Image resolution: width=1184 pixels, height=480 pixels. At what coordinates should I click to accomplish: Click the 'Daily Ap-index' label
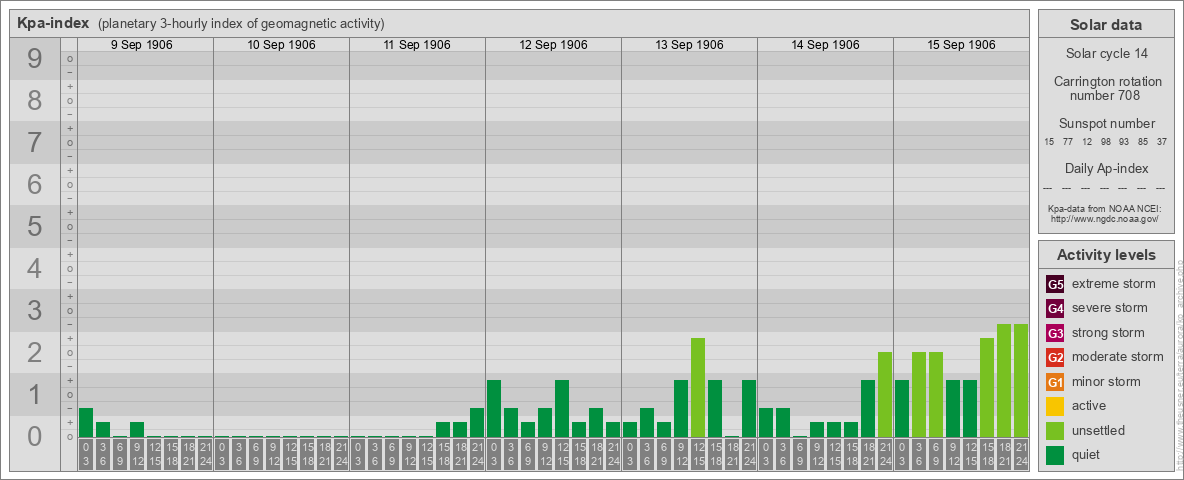coord(1106,168)
